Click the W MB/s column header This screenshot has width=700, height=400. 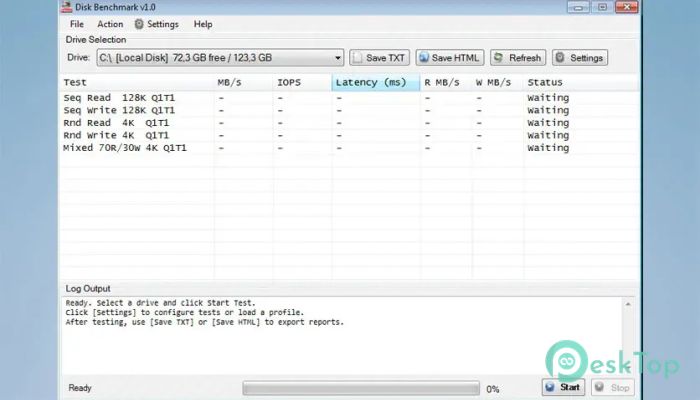click(498, 83)
